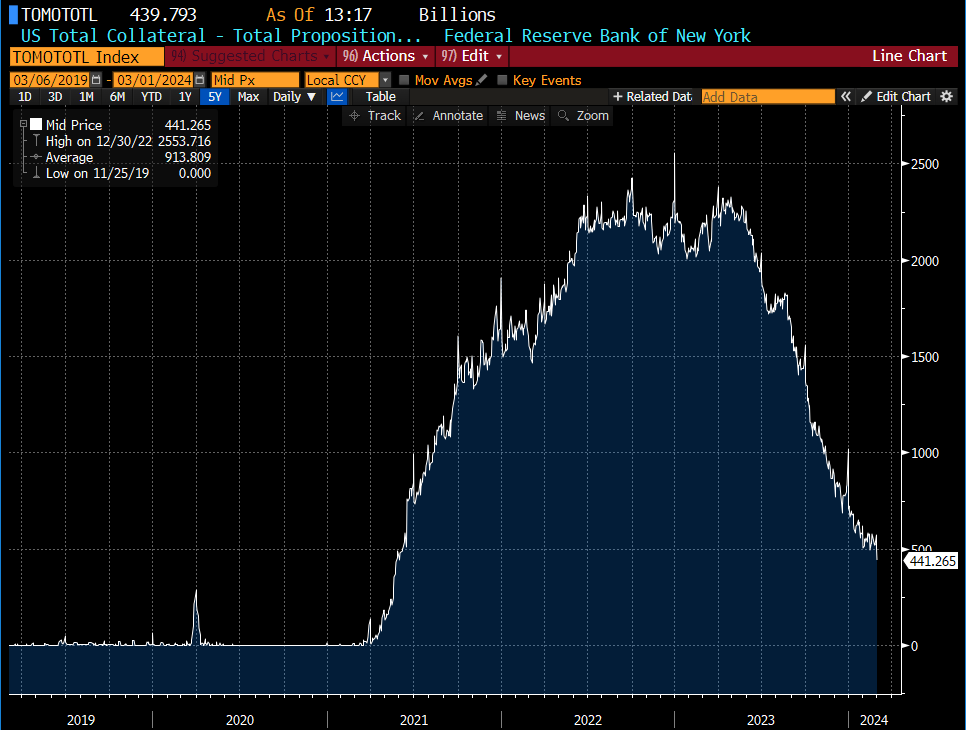This screenshot has width=966, height=730.
Task: Open the Local CCY currency dropdown arrow
Action: click(x=386, y=80)
